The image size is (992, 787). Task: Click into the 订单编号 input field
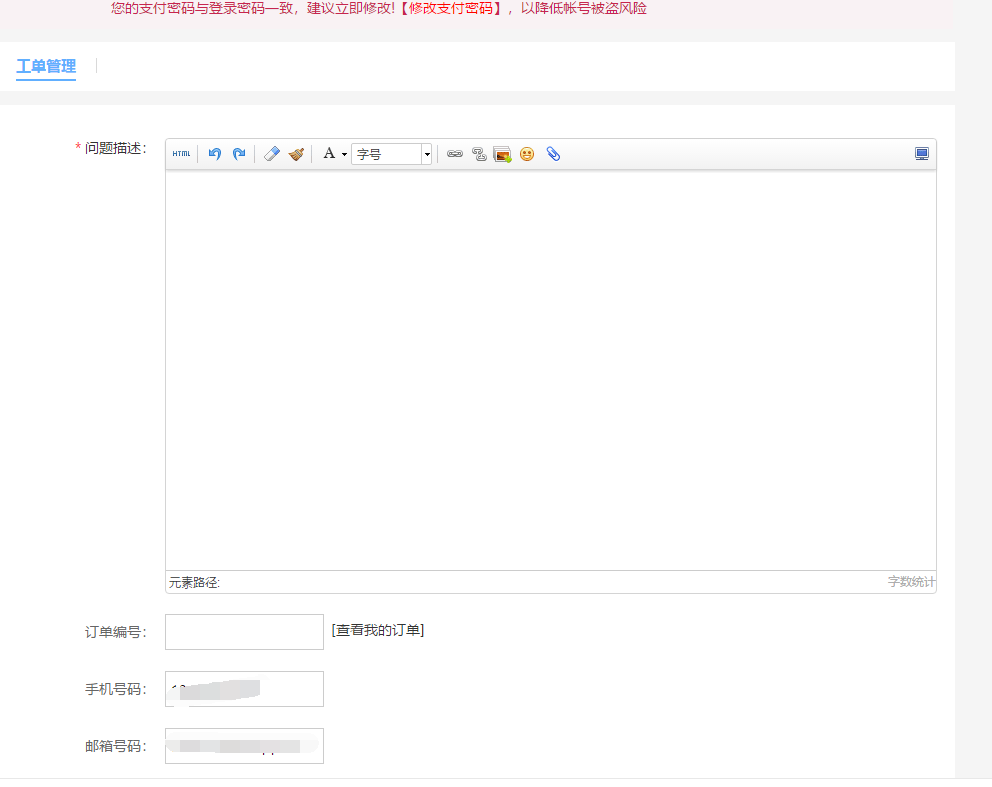(244, 632)
